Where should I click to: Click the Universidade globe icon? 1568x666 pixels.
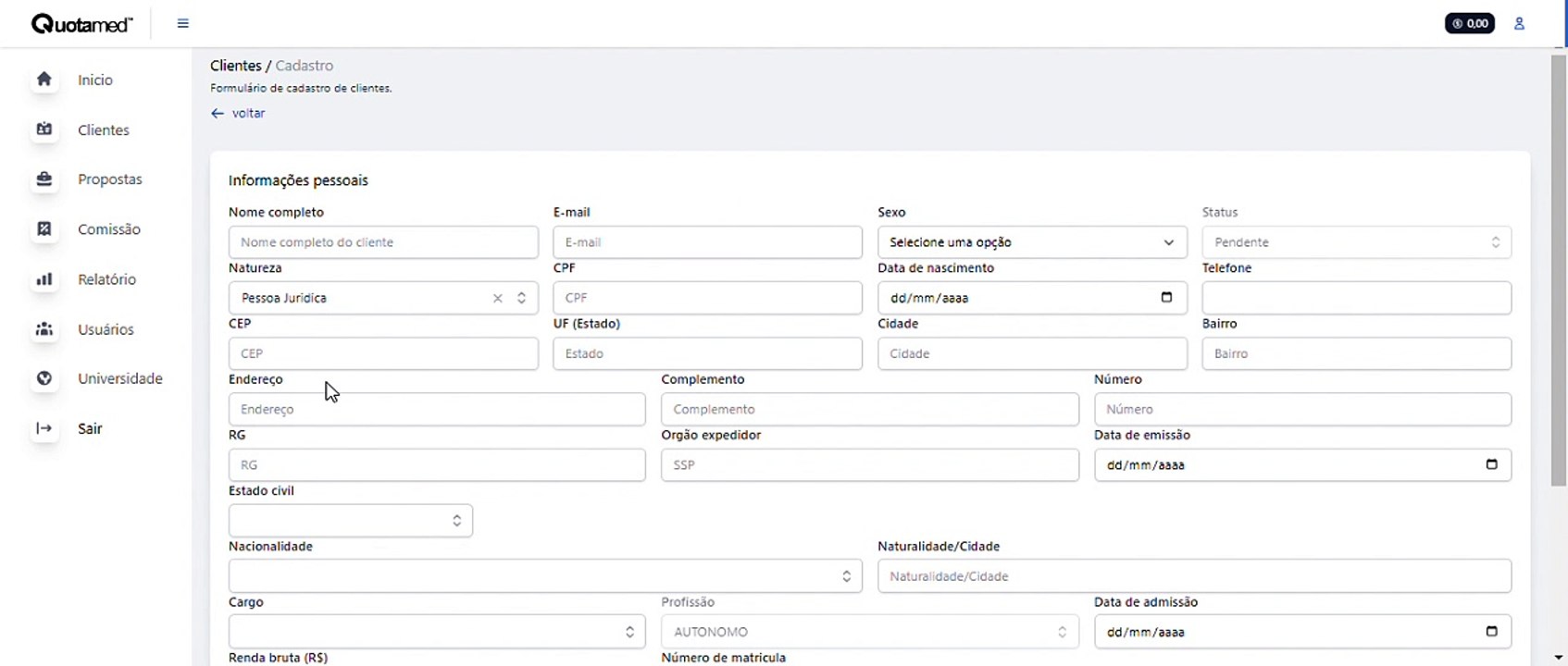tap(44, 378)
